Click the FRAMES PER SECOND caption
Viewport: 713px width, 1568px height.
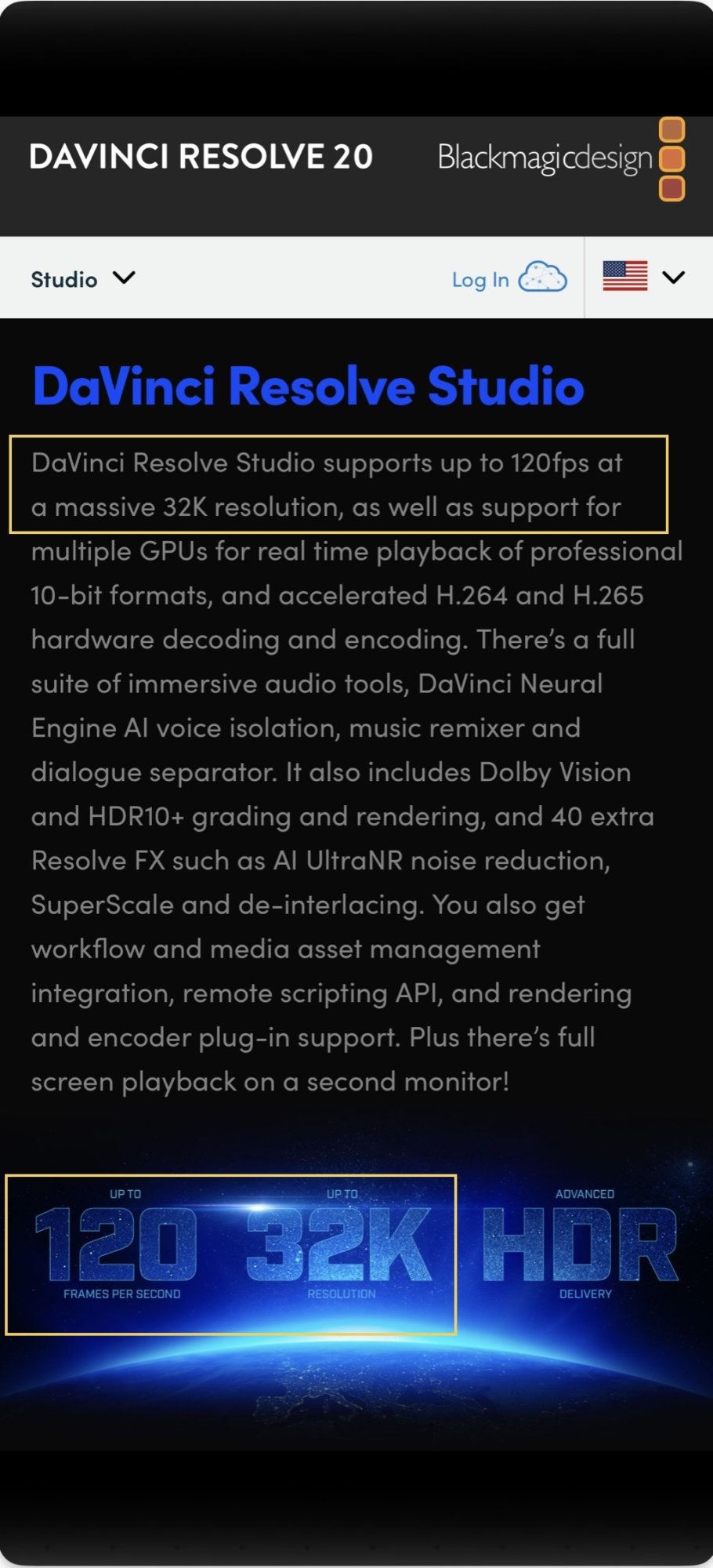(122, 1294)
